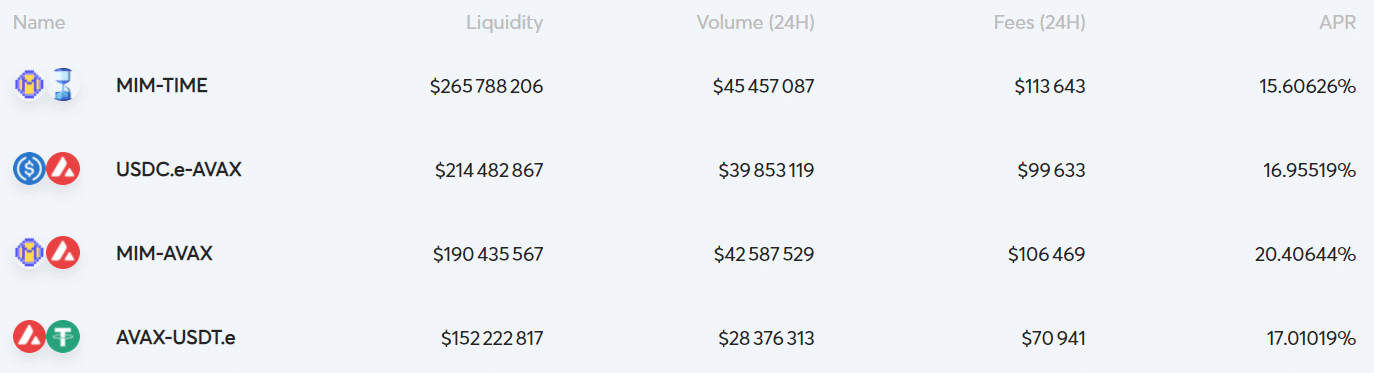Click the green USDT.e Tether icon
The image size is (1374, 373).
point(63,337)
